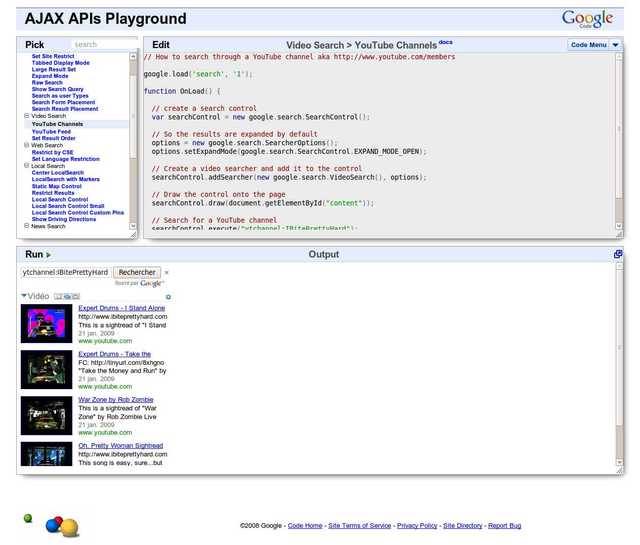Select Local Search Control Custom Pins sample
The image size is (640, 545).
tap(78, 213)
